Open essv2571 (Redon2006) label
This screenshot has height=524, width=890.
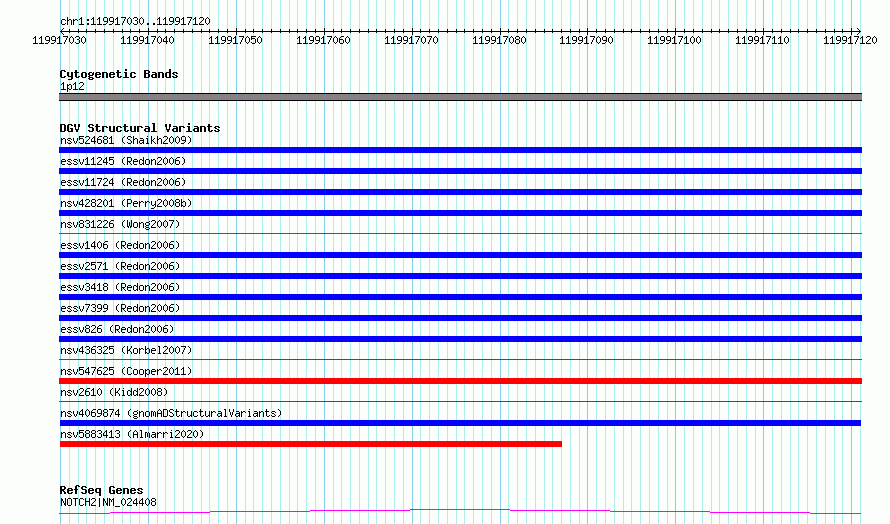point(120,266)
